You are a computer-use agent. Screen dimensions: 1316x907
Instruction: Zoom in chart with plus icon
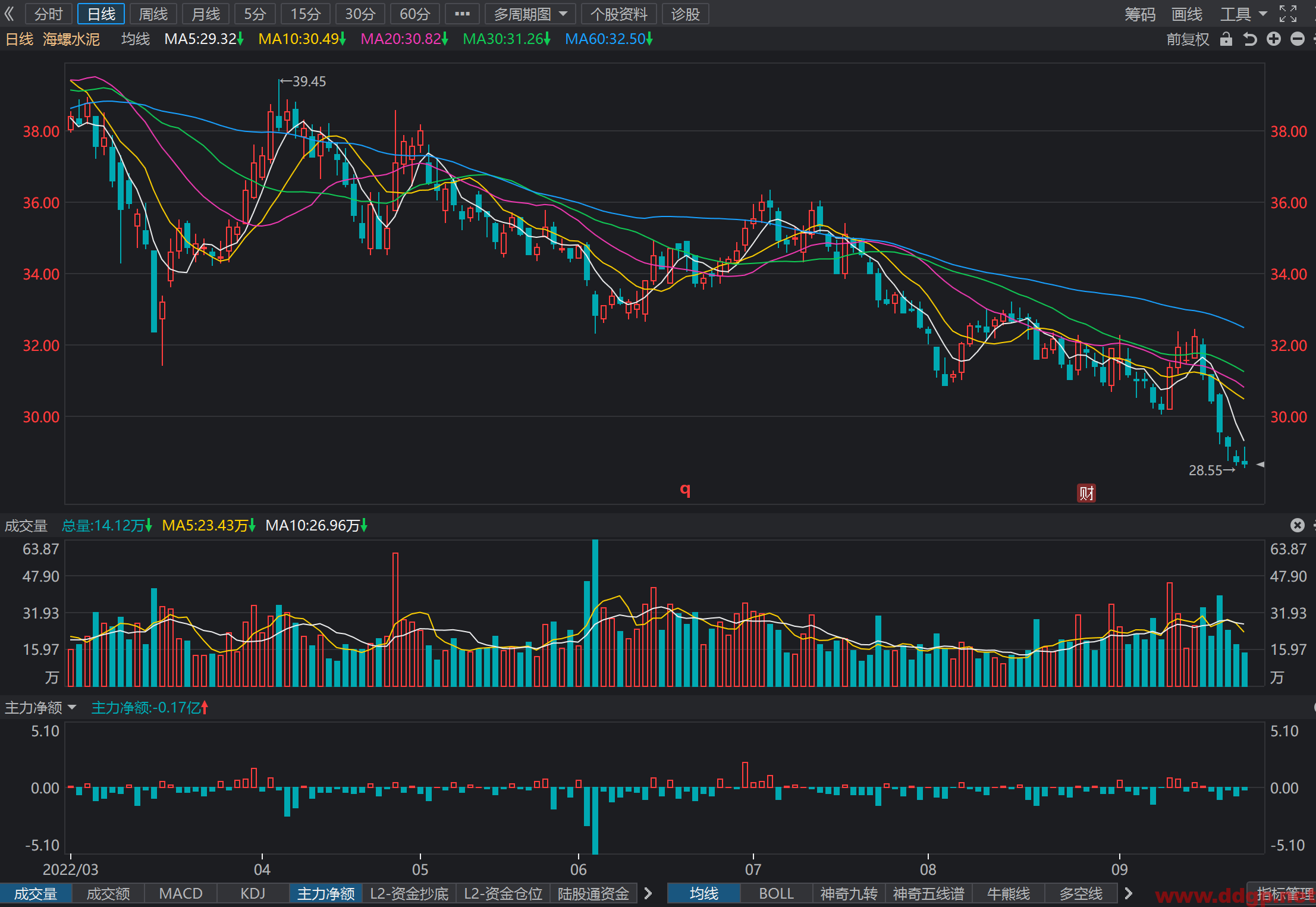(1273, 39)
